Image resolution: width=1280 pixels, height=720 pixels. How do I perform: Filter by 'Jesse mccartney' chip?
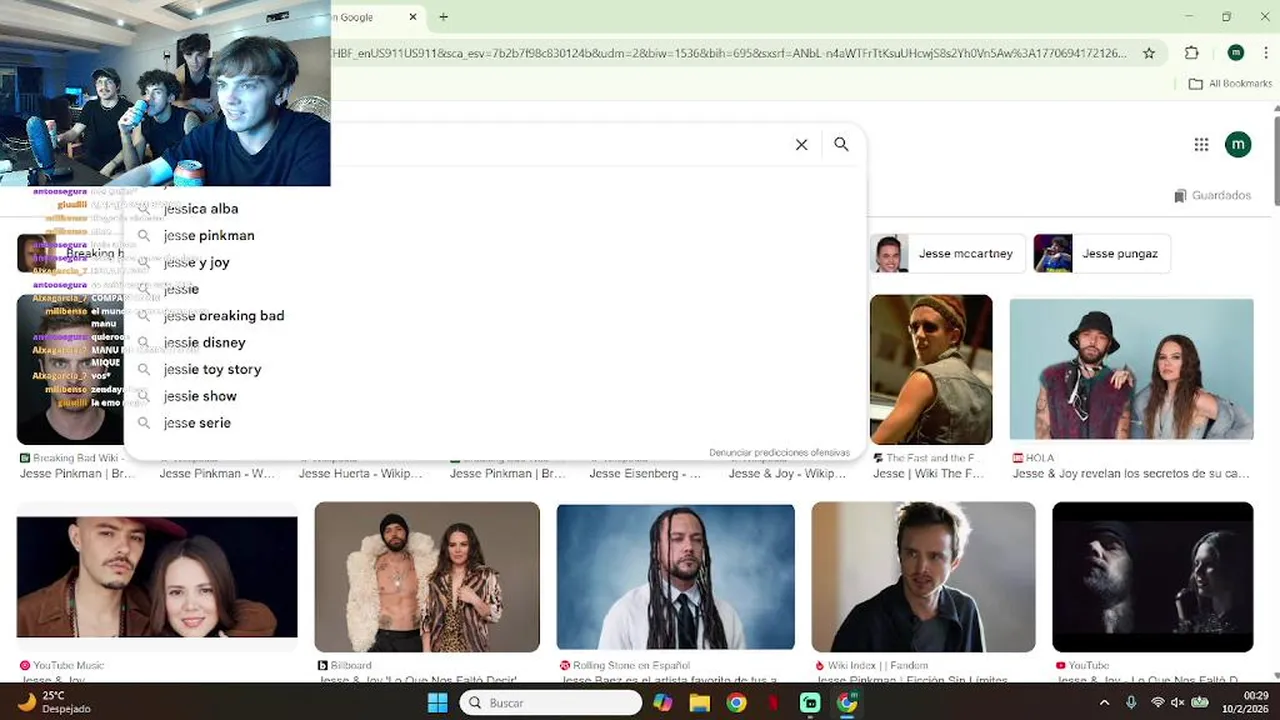946,254
